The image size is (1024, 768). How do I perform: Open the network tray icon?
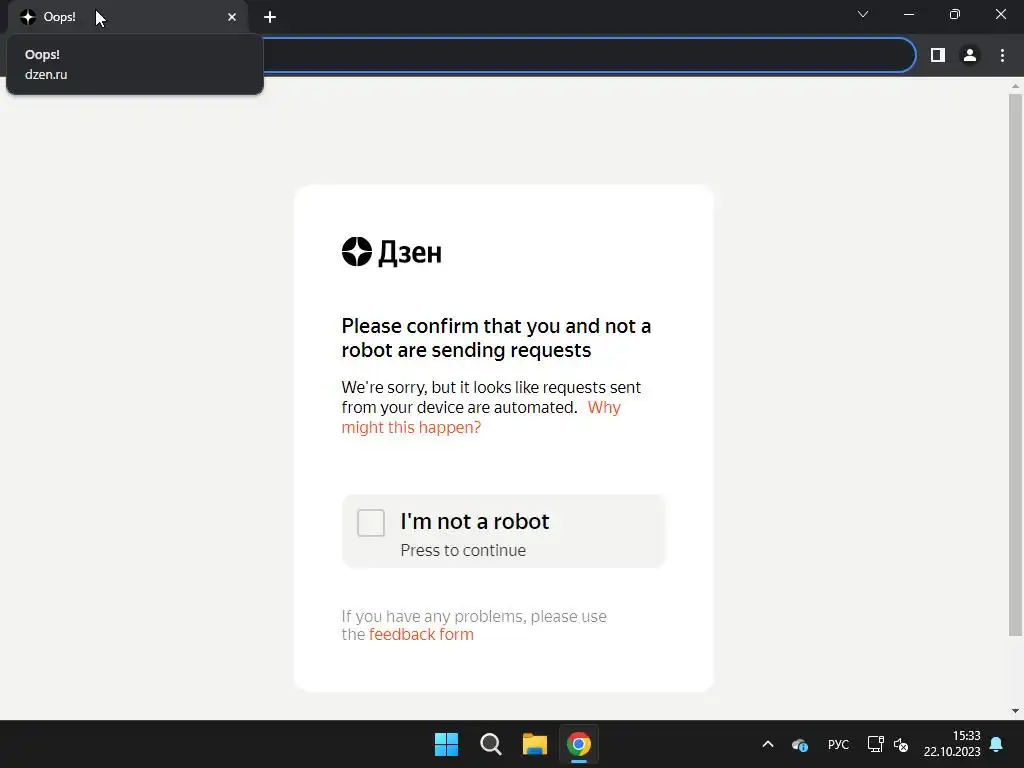point(875,744)
